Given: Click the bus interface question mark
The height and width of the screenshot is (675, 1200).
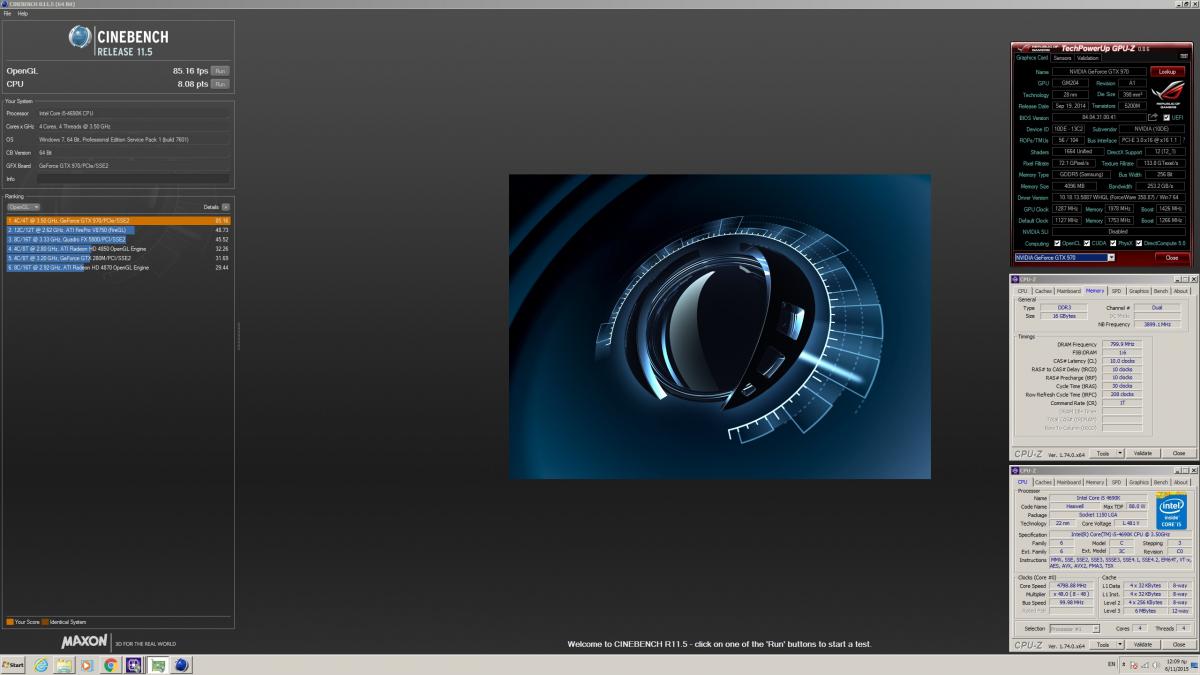Looking at the screenshot, I should pyautogui.click(x=1184, y=140).
